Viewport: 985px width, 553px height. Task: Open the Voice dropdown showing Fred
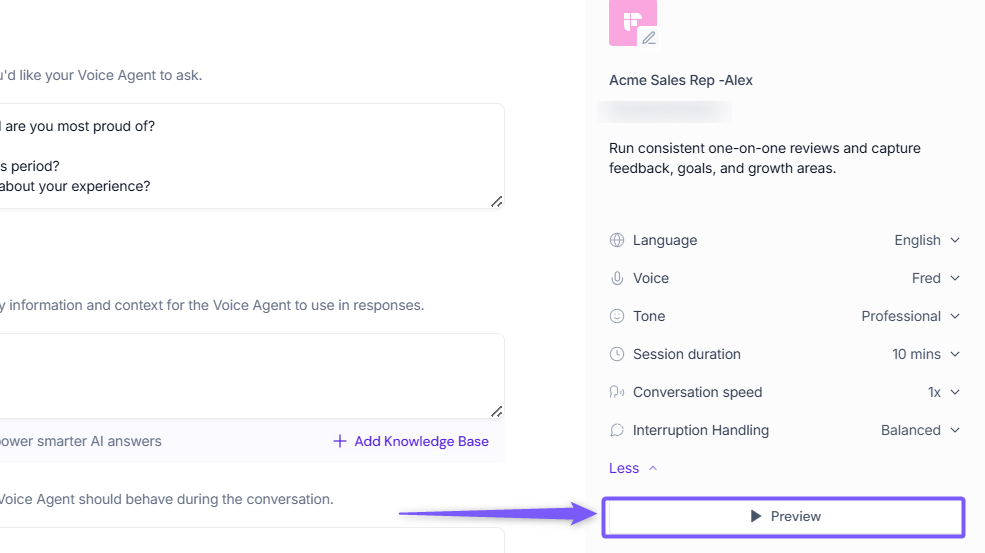936,278
